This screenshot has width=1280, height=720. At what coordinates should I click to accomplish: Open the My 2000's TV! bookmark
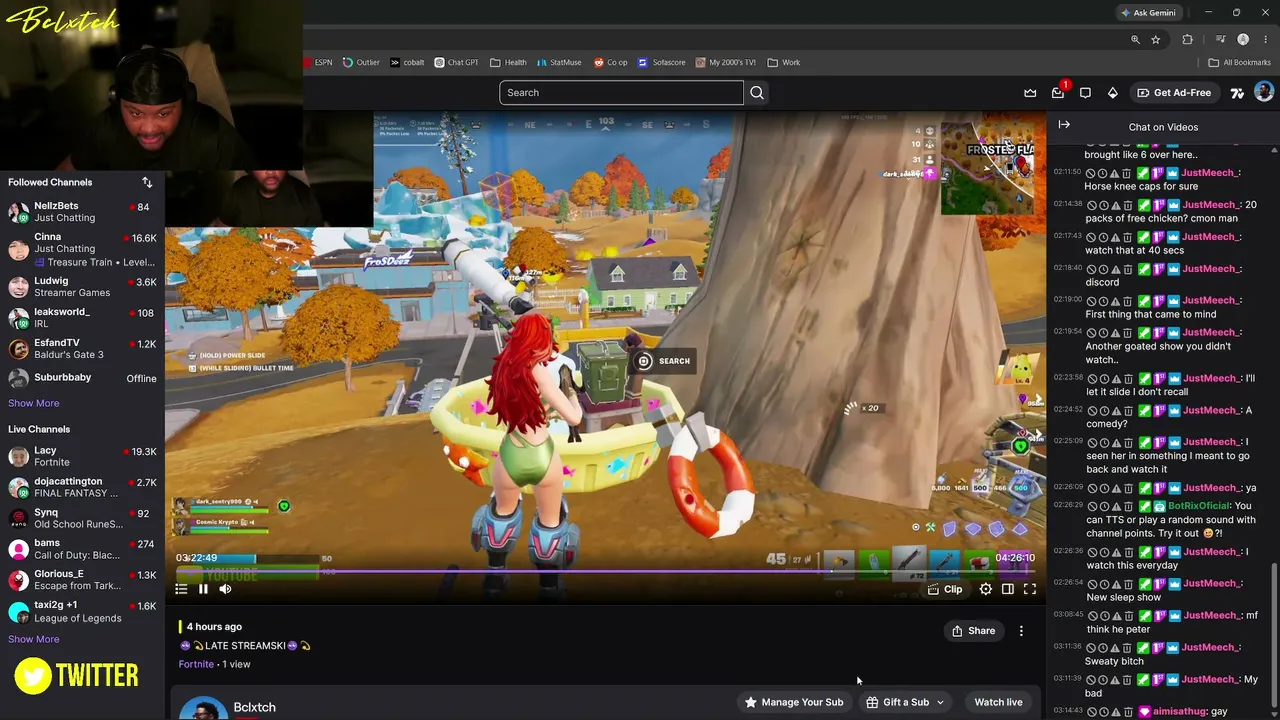[x=726, y=62]
